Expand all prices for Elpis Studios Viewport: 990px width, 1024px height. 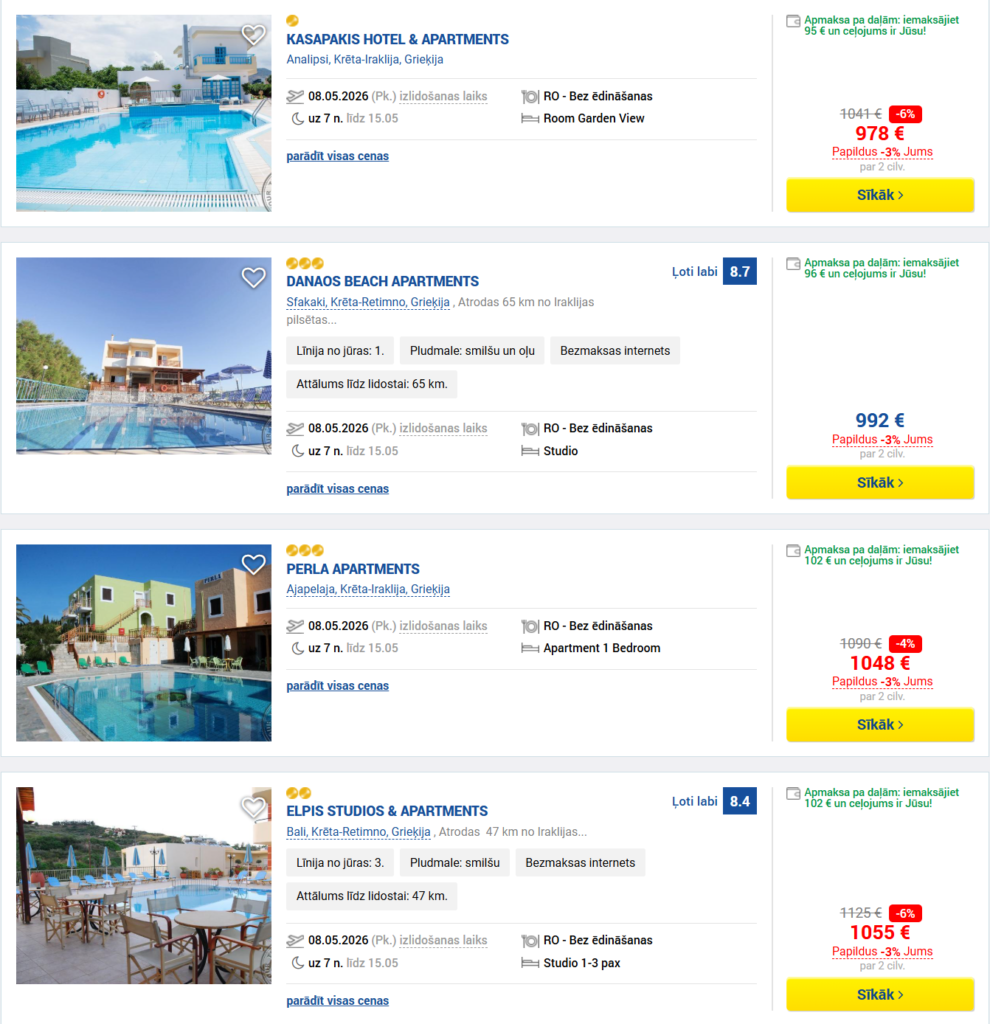point(337,1001)
